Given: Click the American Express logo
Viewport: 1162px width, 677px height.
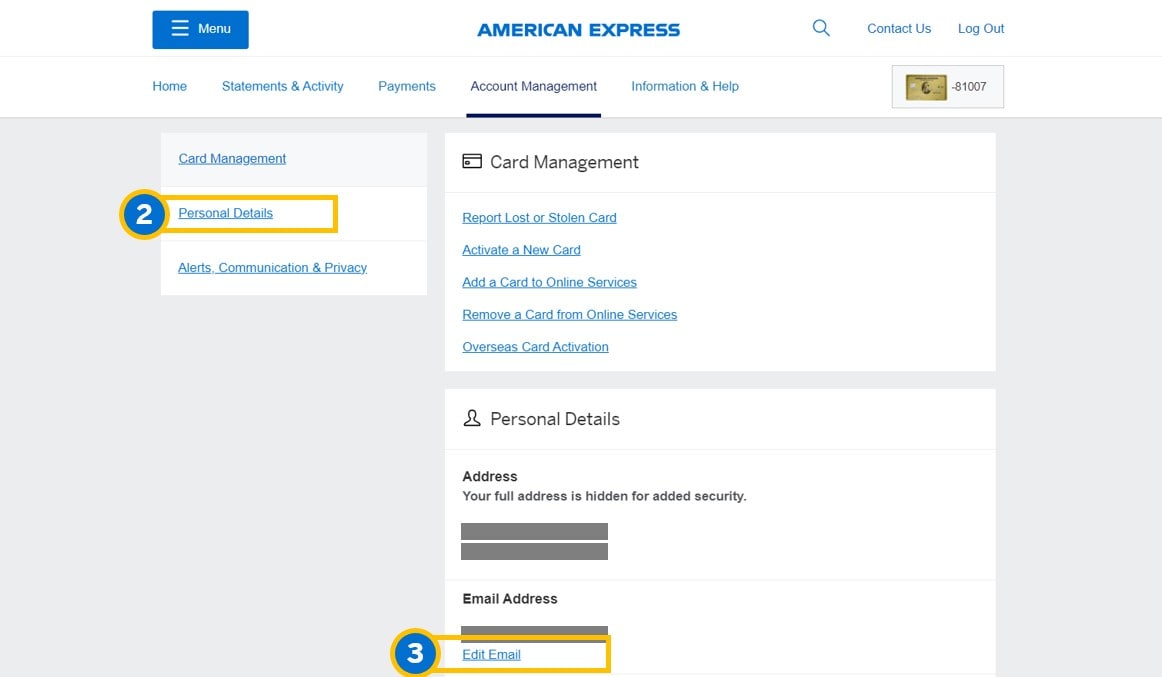Looking at the screenshot, I should (x=578, y=29).
